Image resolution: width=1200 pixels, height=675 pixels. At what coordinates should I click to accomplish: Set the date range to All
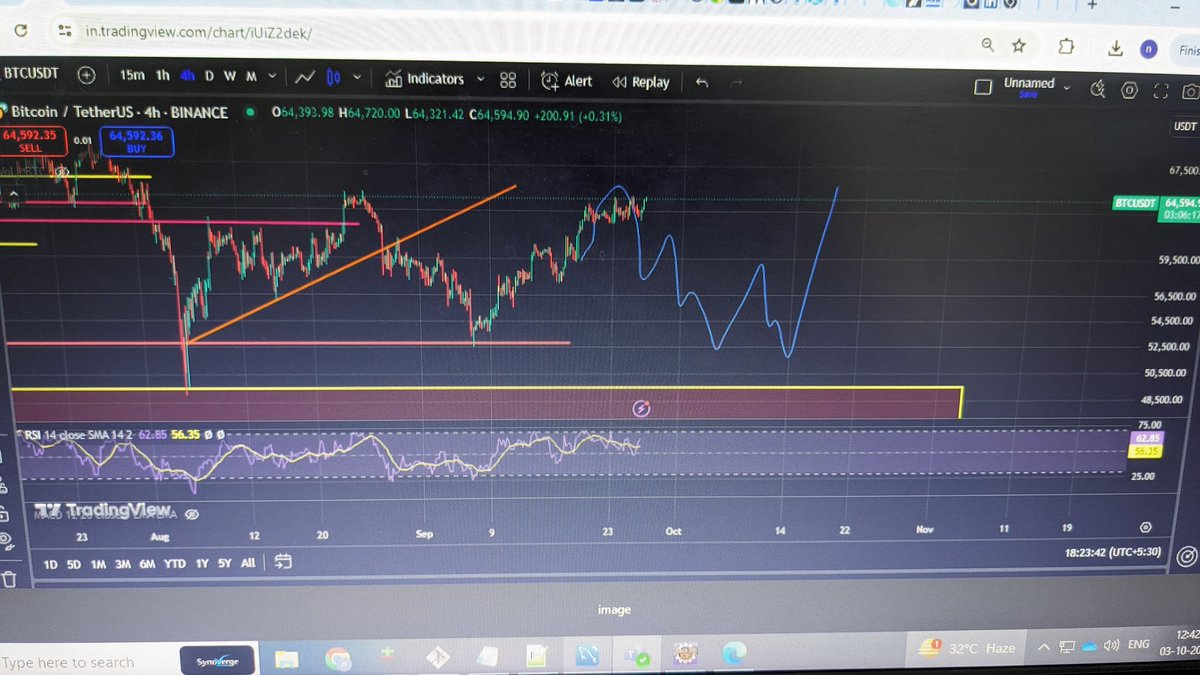coord(248,564)
